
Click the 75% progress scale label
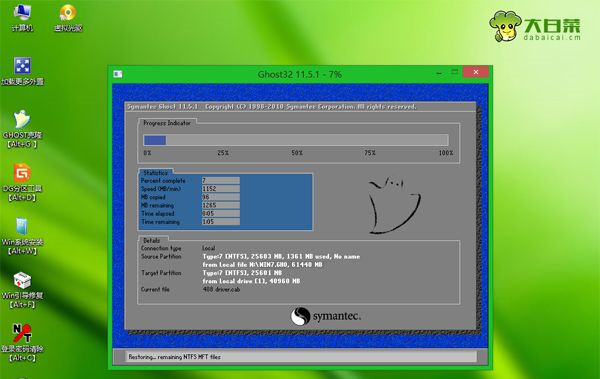point(370,153)
